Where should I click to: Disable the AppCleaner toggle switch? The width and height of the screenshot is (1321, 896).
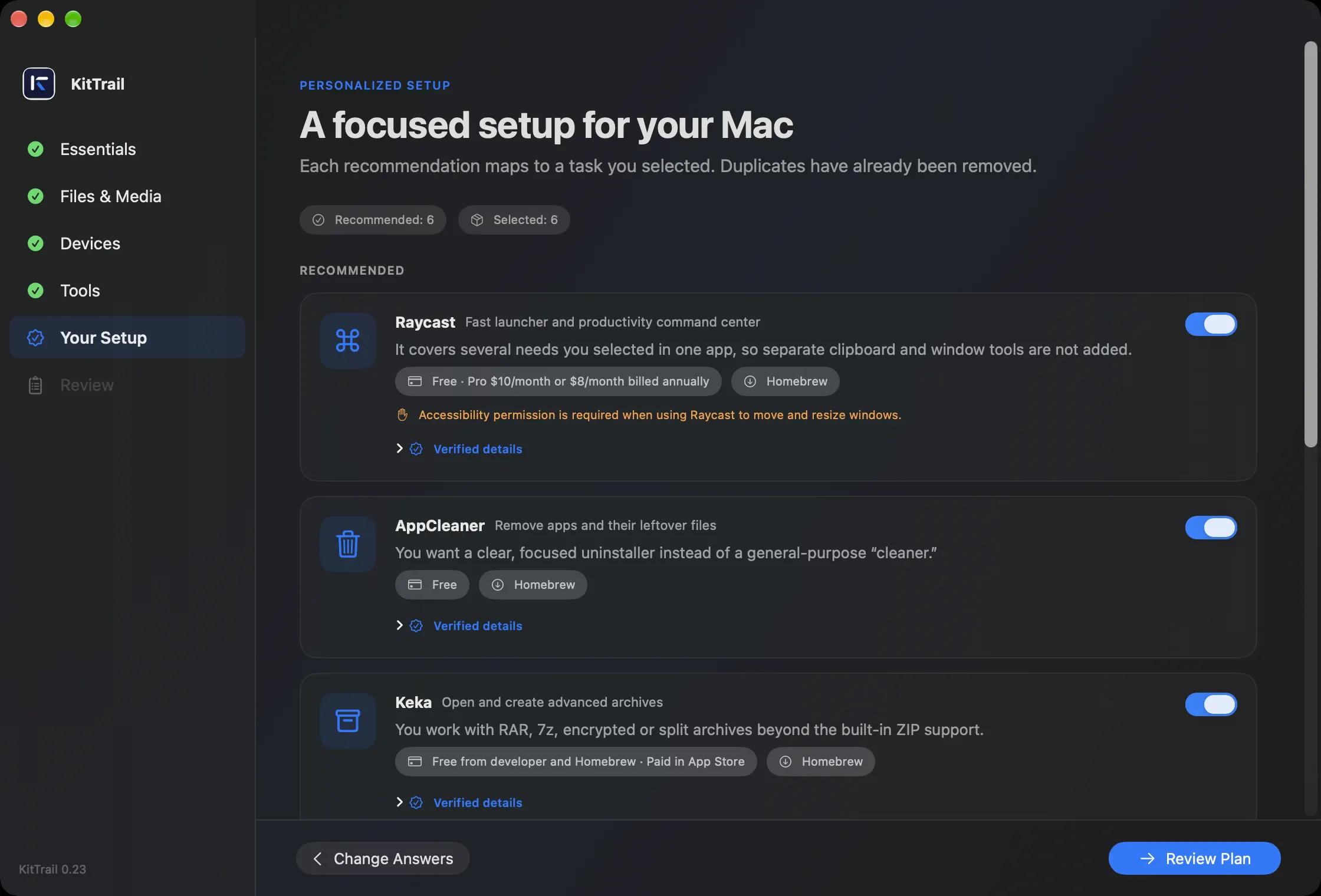(x=1211, y=528)
